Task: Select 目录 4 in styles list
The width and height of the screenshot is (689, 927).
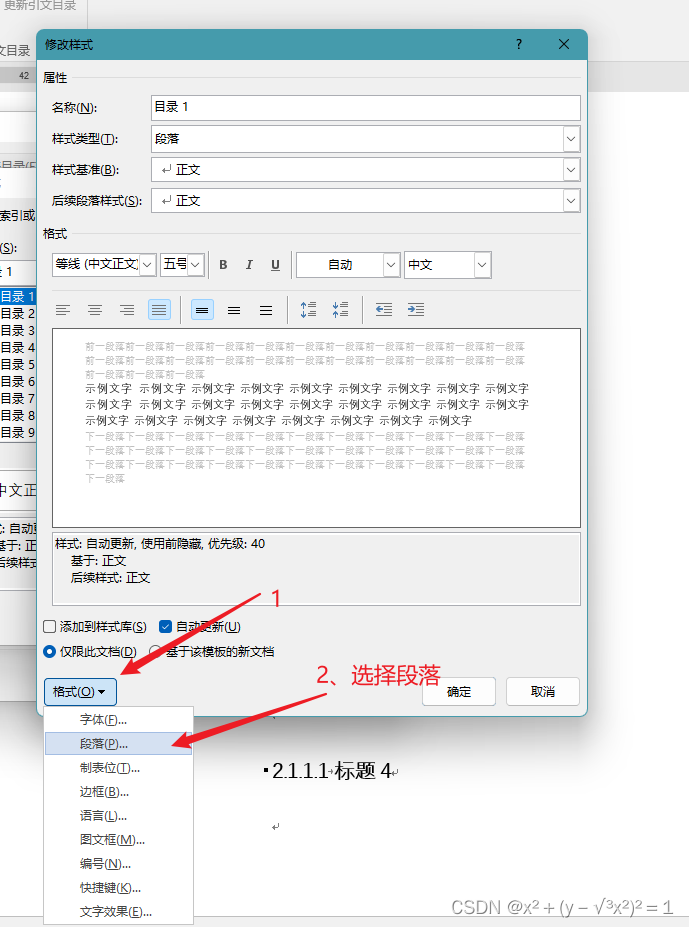Action: click(x=18, y=348)
